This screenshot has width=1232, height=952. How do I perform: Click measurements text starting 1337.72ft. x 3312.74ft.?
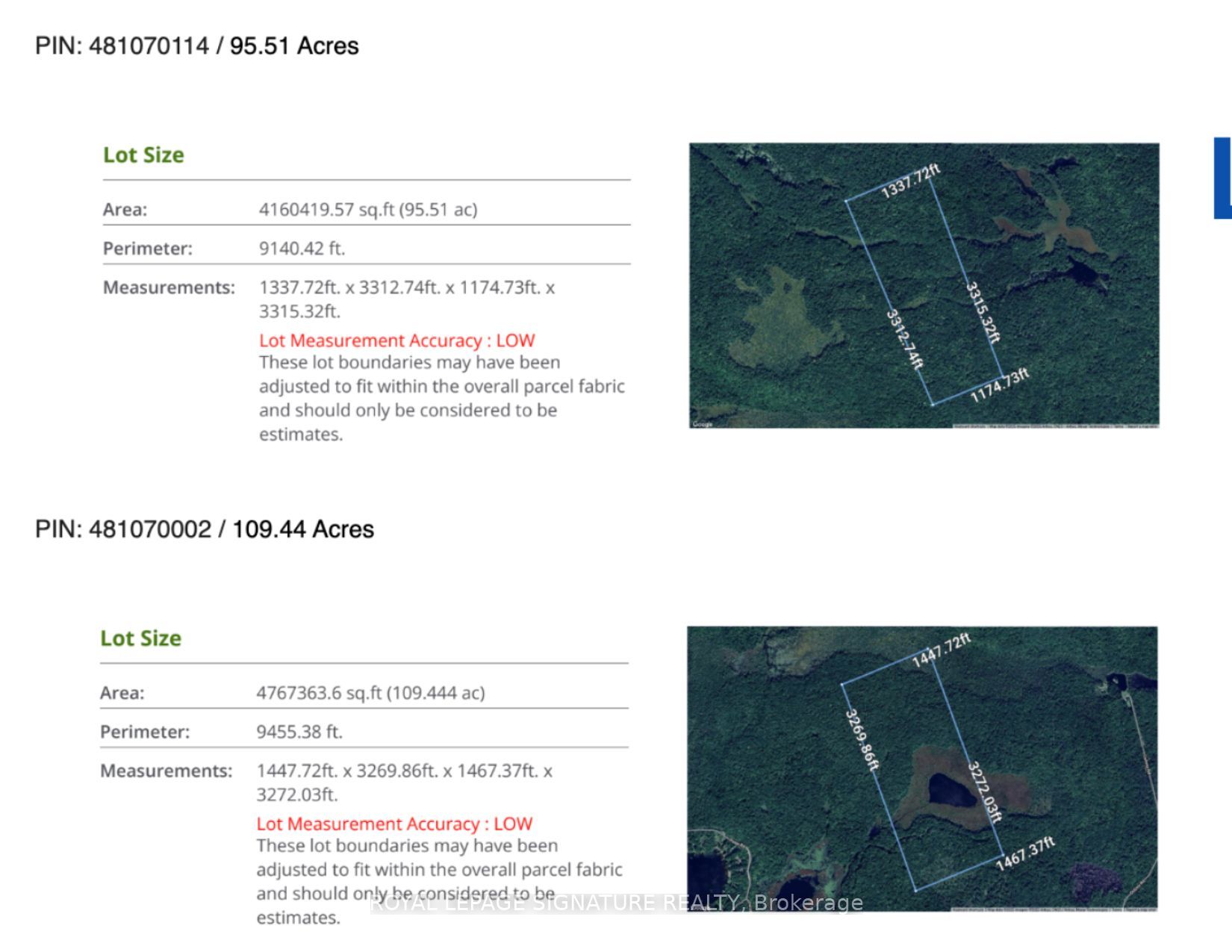coord(407,299)
